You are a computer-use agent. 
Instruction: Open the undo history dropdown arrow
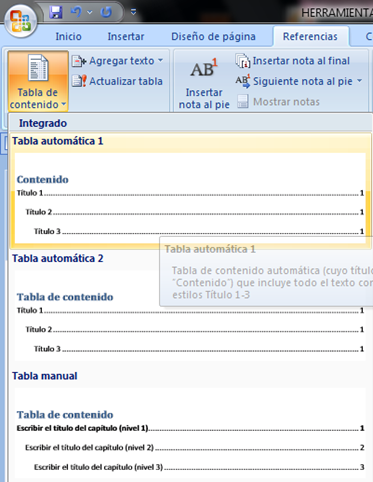[89, 13]
